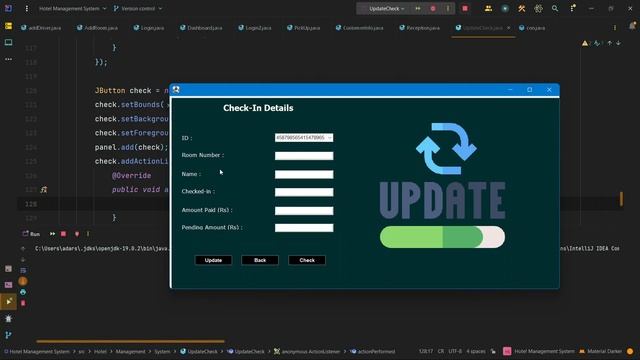Click the gear-like icon next to search

[x=538, y=9]
